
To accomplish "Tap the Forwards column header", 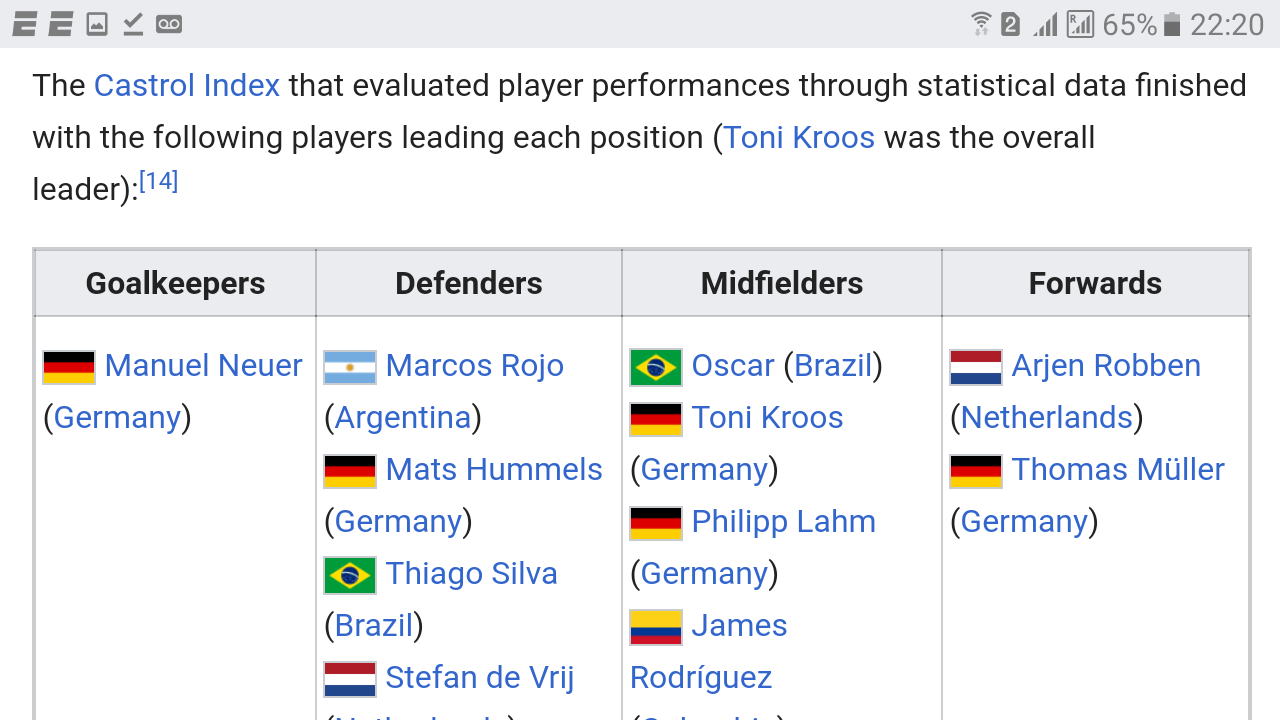I will pyautogui.click(x=1095, y=284).
